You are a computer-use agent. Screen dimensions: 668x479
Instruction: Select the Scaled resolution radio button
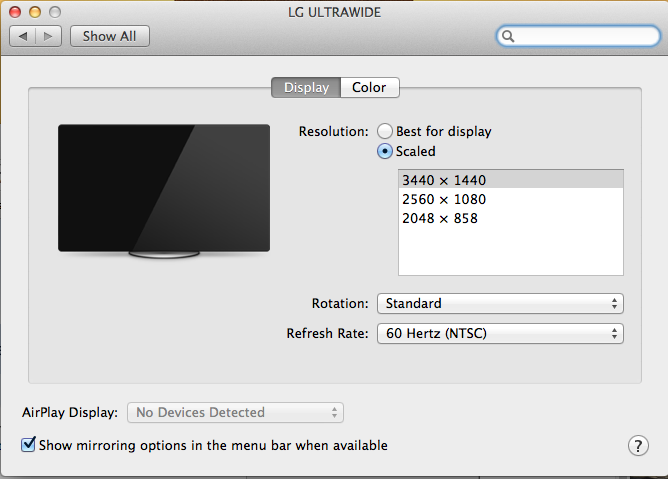(385, 151)
